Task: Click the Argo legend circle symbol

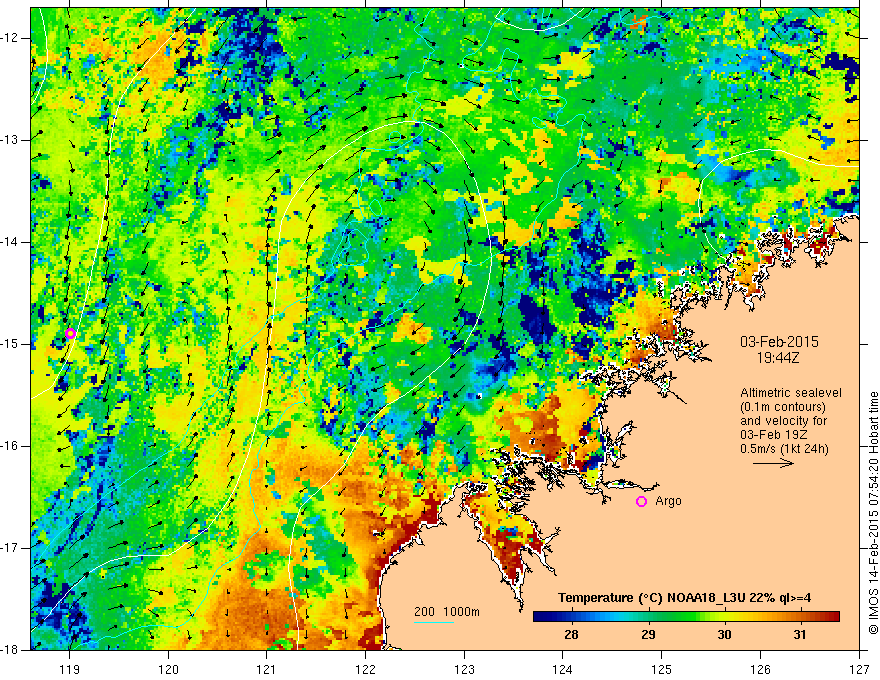Action: point(641,501)
